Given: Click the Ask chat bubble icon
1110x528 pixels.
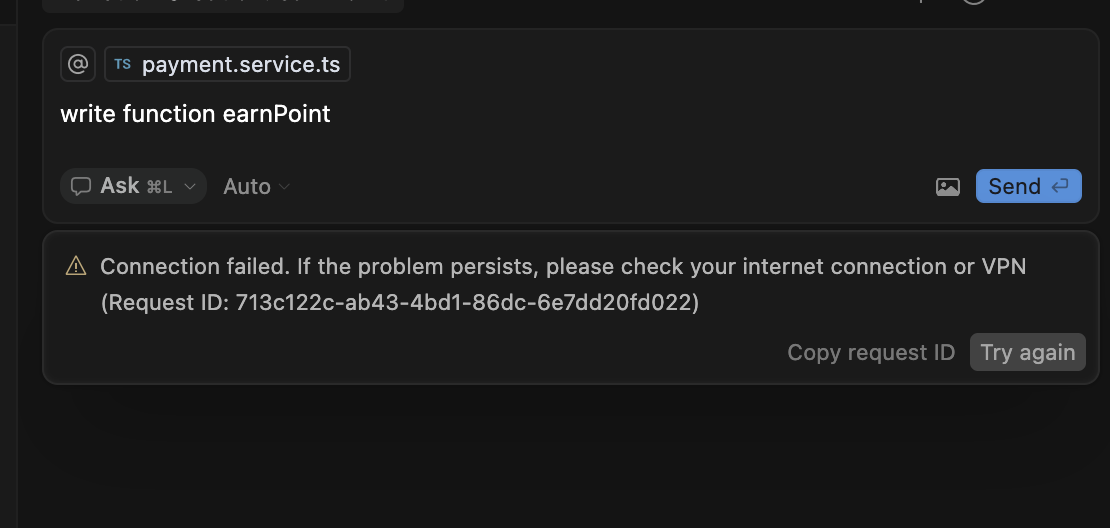Looking at the screenshot, I should [81, 186].
